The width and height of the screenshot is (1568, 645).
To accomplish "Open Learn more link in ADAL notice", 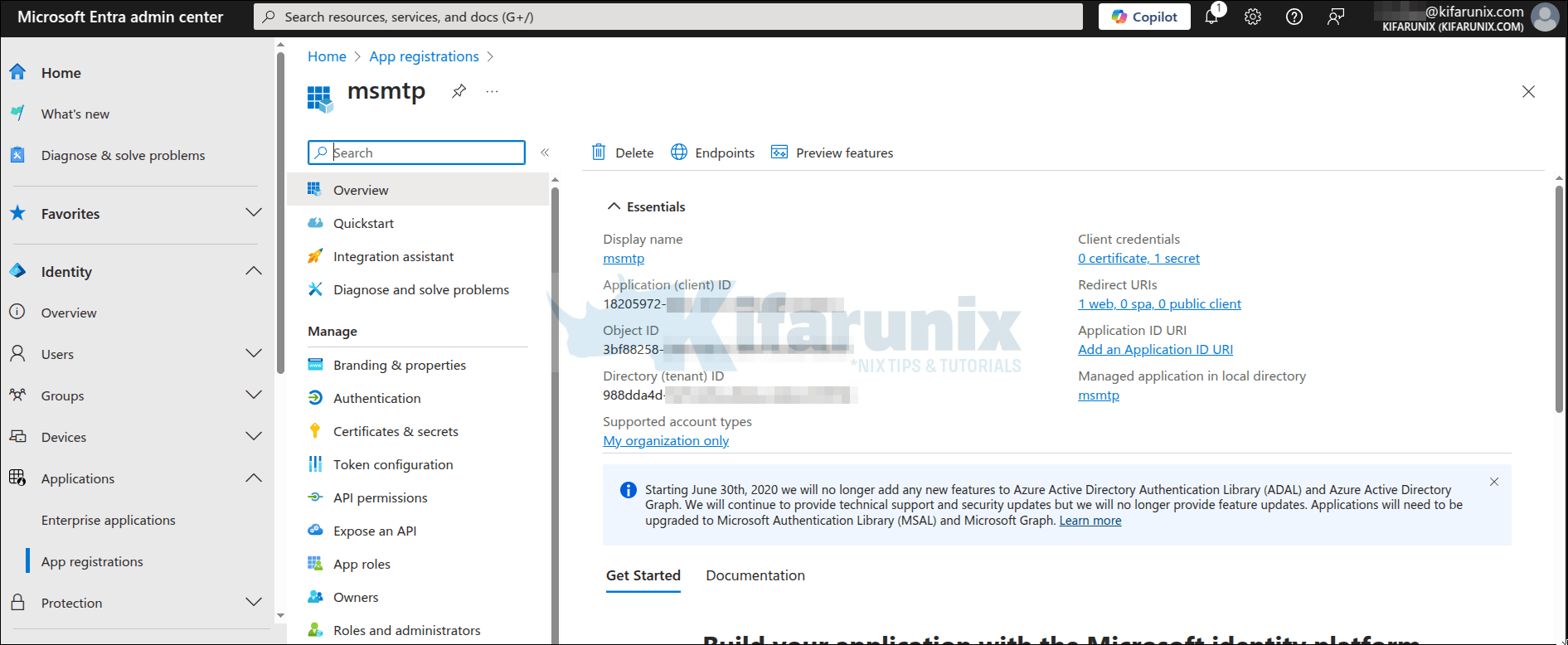I will click(x=1090, y=521).
